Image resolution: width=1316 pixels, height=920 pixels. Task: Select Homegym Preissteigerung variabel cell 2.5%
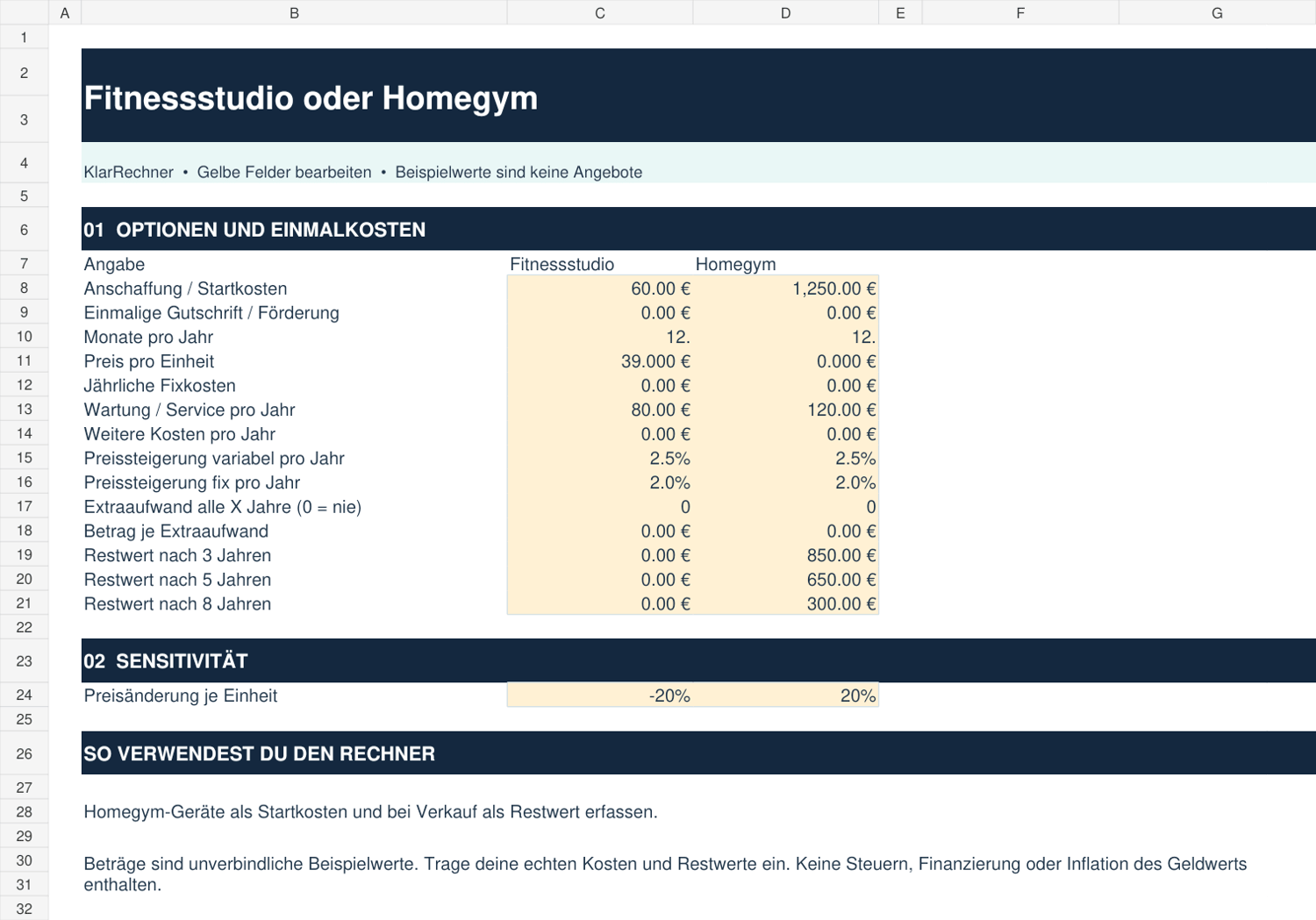pyautogui.click(x=786, y=458)
